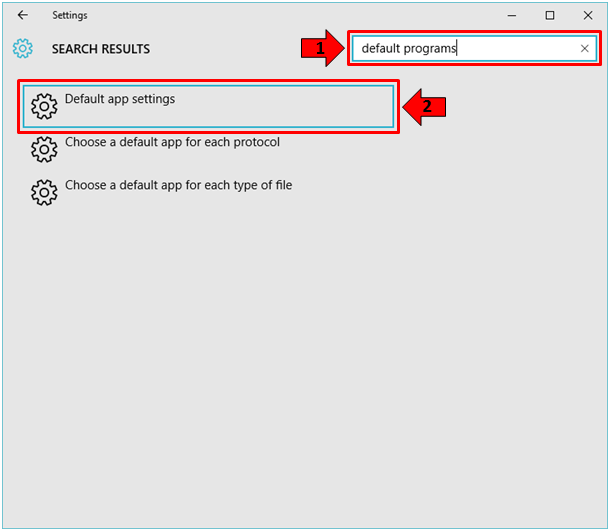Screen dimensions: 609x530
Task: Go back with the Settings back arrow
Action: (x=23, y=15)
